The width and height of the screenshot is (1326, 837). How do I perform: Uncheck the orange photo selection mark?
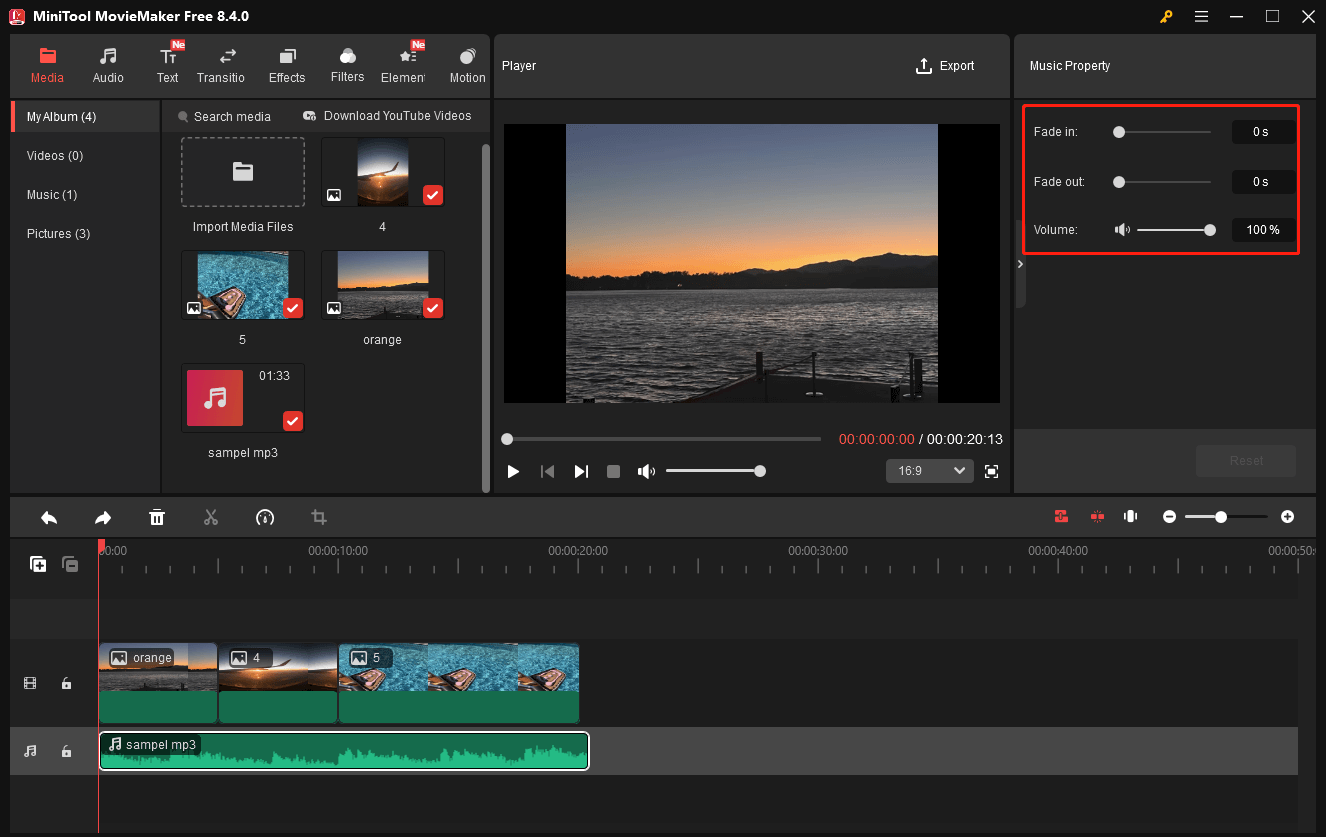[x=432, y=308]
